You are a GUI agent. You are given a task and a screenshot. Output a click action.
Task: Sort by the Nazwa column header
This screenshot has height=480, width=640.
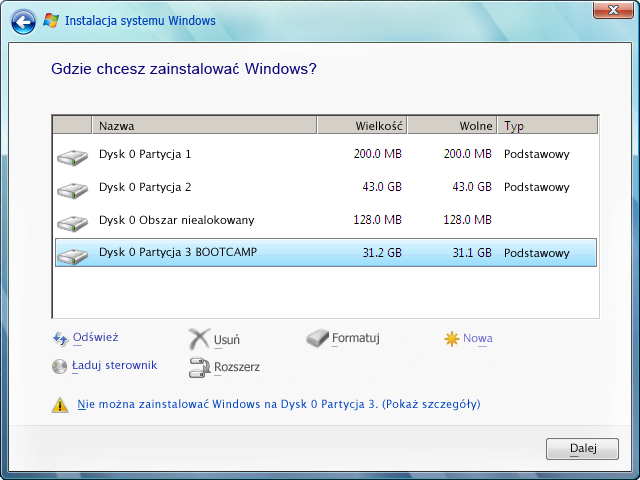204,125
